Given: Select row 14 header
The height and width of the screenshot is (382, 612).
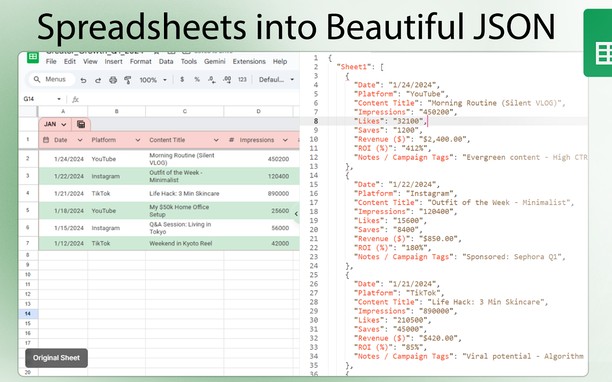Looking at the screenshot, I should click(x=28, y=313).
